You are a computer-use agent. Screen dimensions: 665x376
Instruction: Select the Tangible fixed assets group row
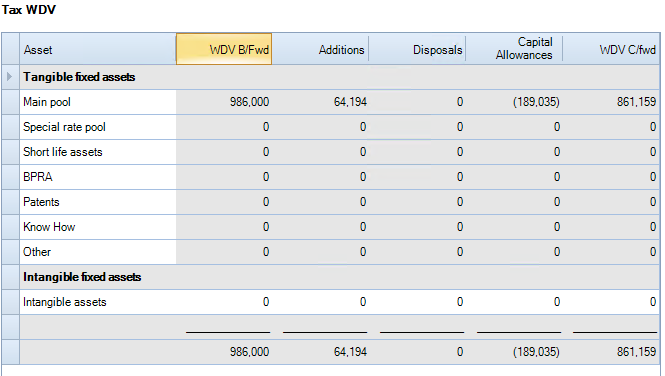339,77
